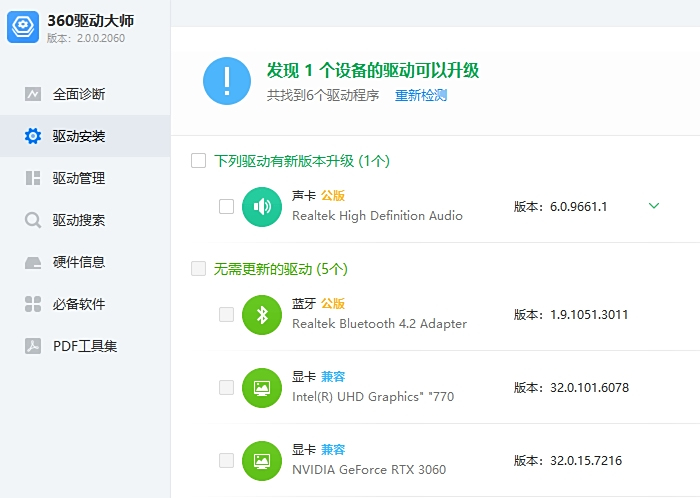Expand the sound card version dropdown arrow
This screenshot has width=700, height=498.
point(654,206)
